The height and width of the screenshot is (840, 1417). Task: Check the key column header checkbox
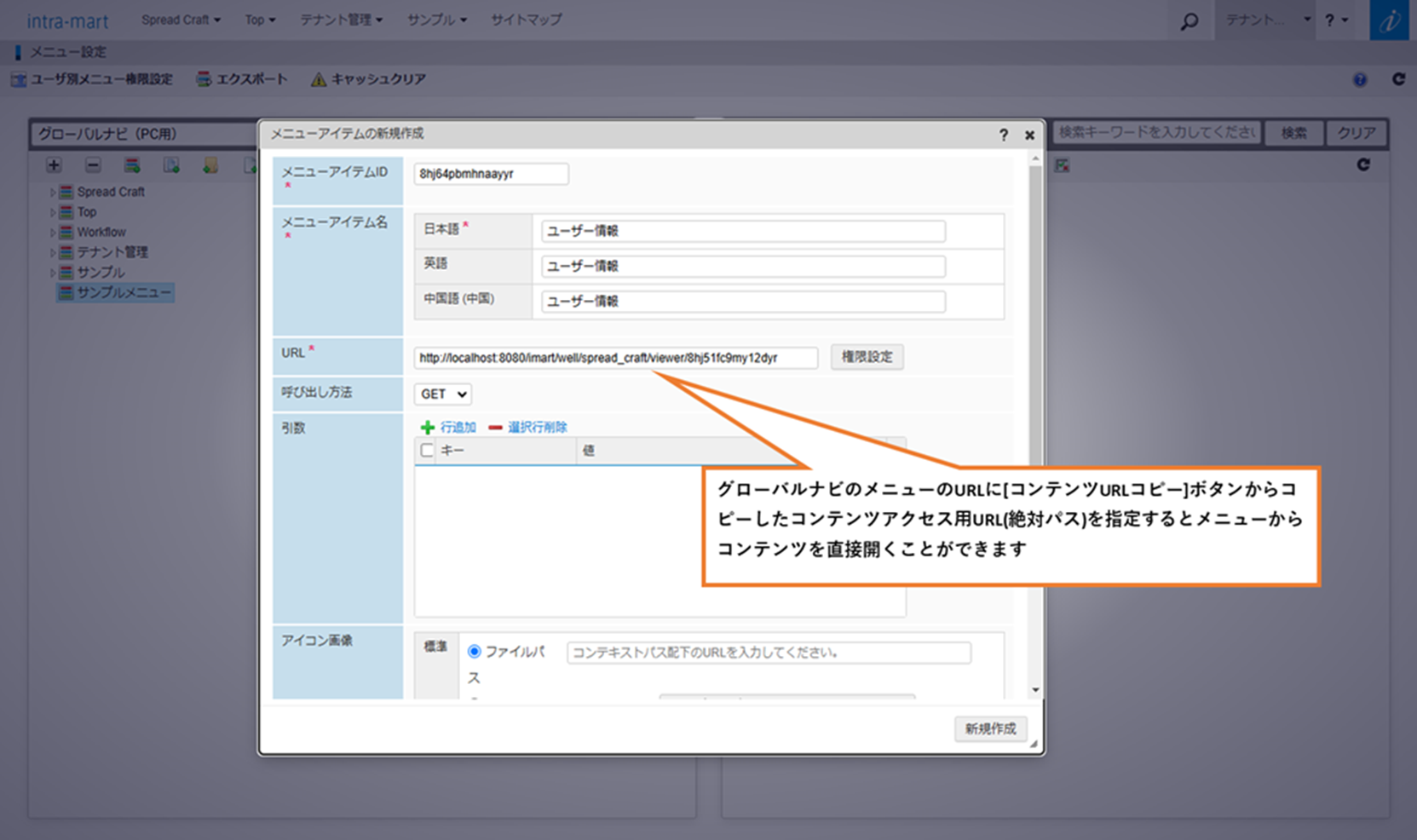(x=427, y=451)
